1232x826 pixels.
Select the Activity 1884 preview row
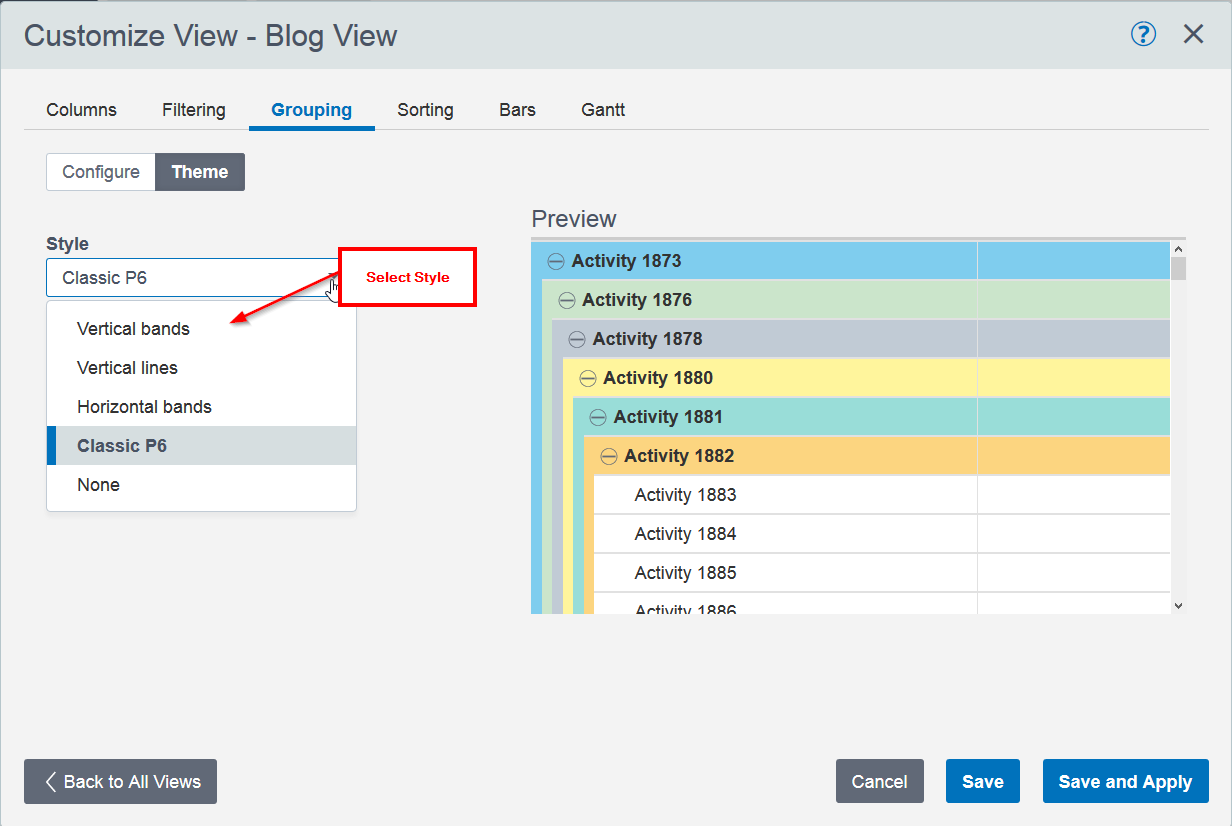click(685, 534)
